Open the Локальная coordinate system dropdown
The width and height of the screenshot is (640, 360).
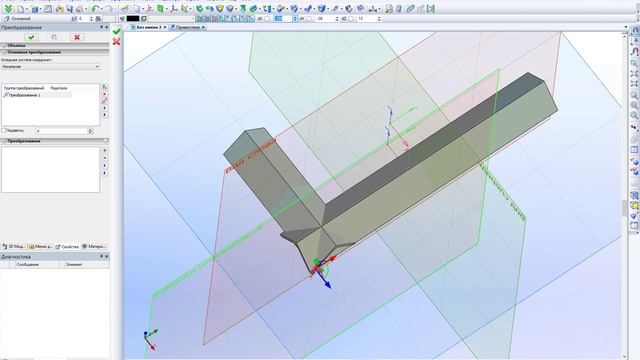click(51, 67)
